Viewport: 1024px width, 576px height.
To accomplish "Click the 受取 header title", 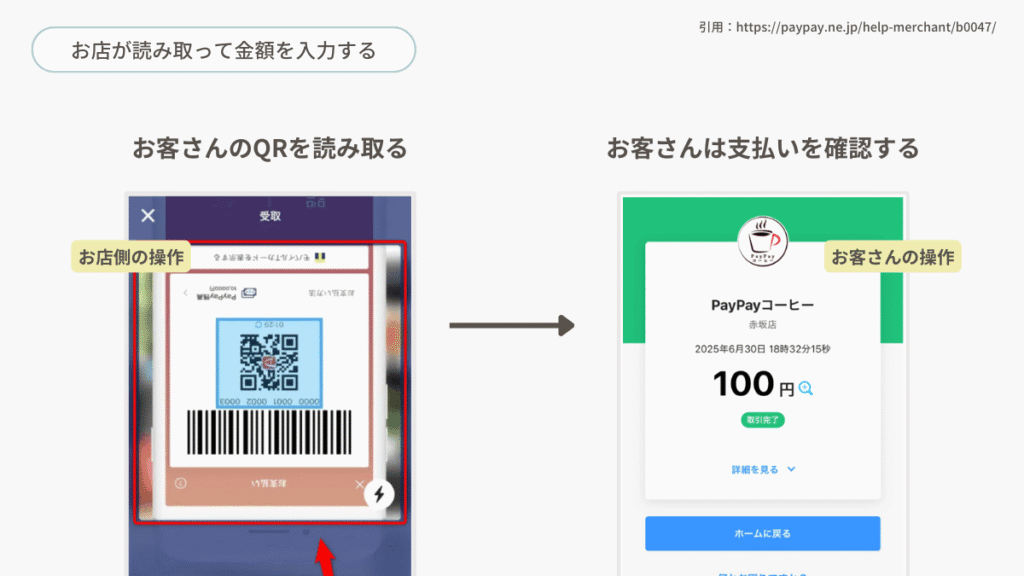I will tap(270, 216).
